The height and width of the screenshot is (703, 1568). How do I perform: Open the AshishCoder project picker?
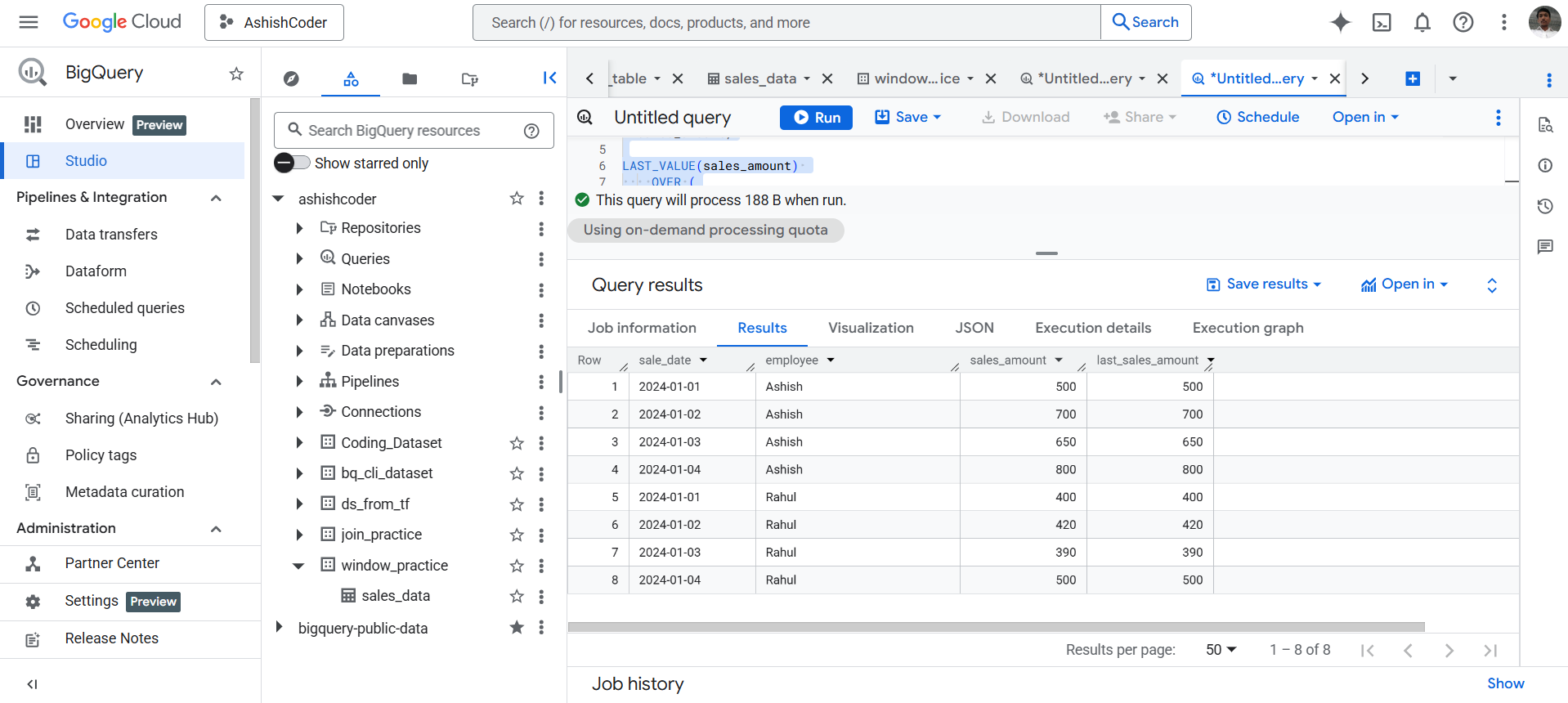point(274,22)
